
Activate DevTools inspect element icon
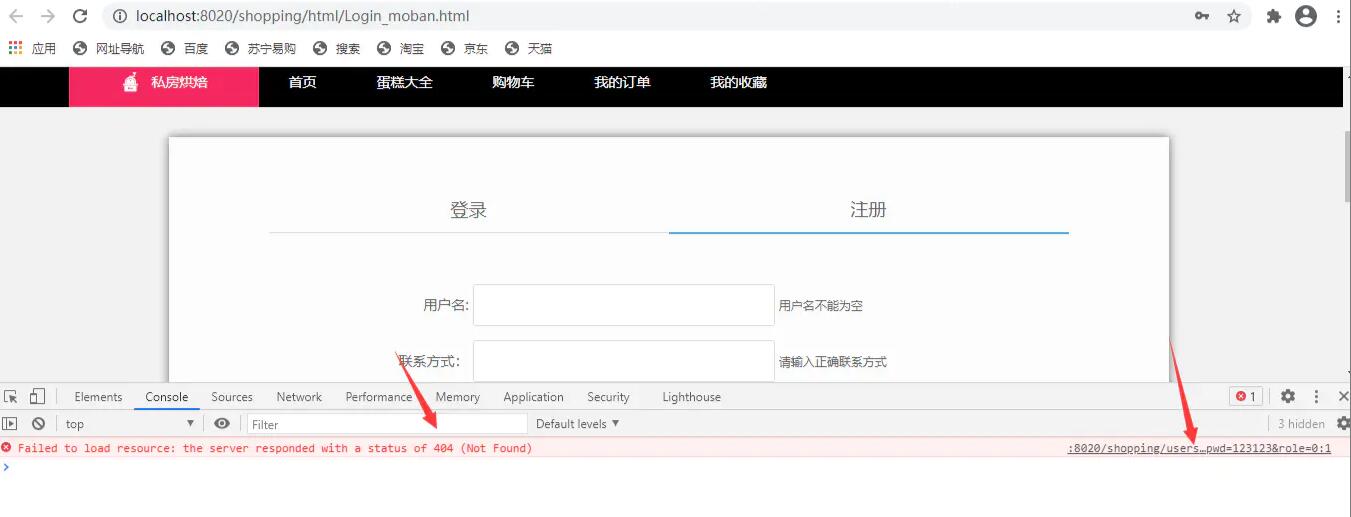(x=11, y=397)
